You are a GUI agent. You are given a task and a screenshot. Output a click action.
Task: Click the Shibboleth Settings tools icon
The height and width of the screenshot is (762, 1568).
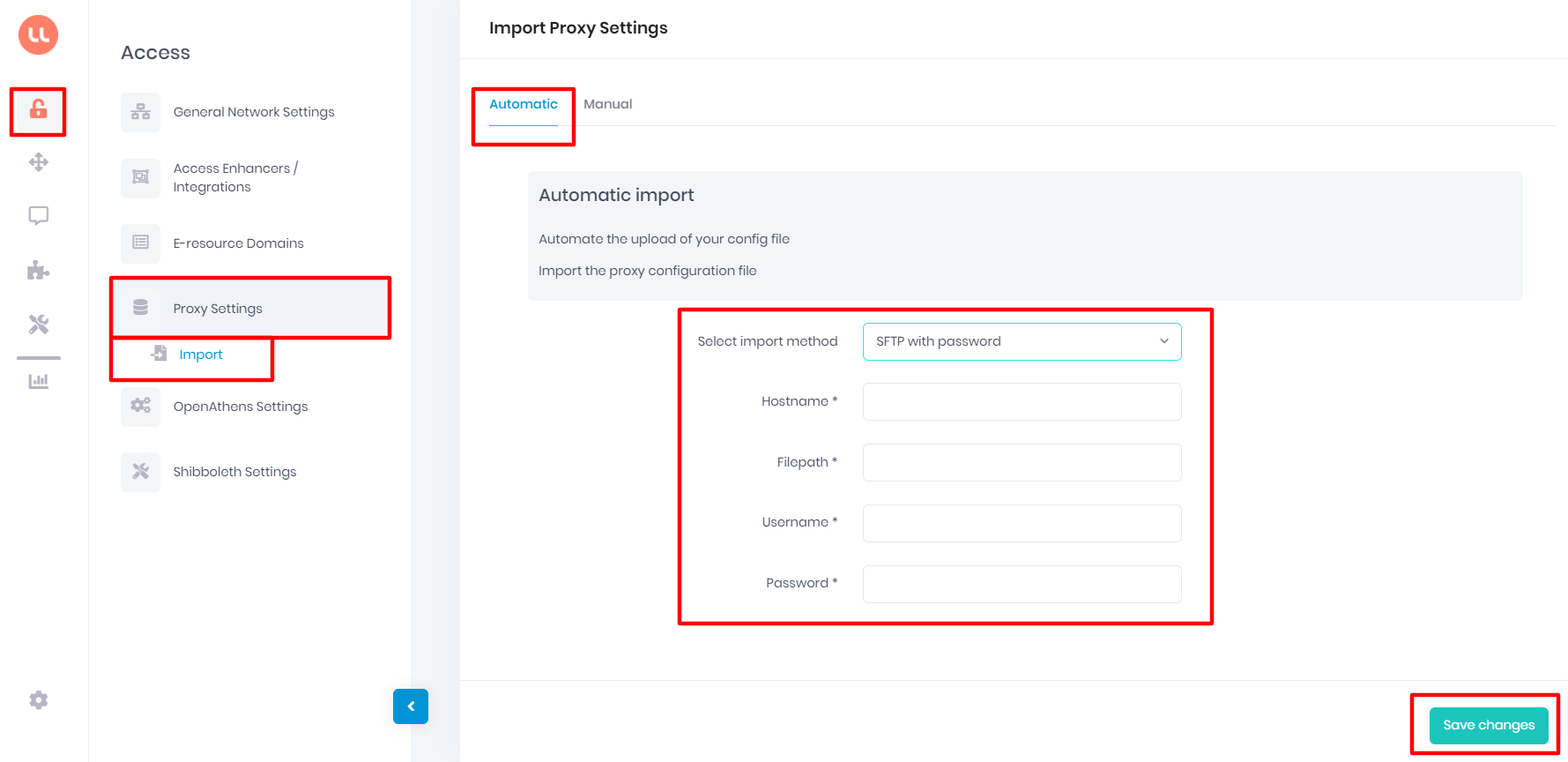pyautogui.click(x=141, y=472)
